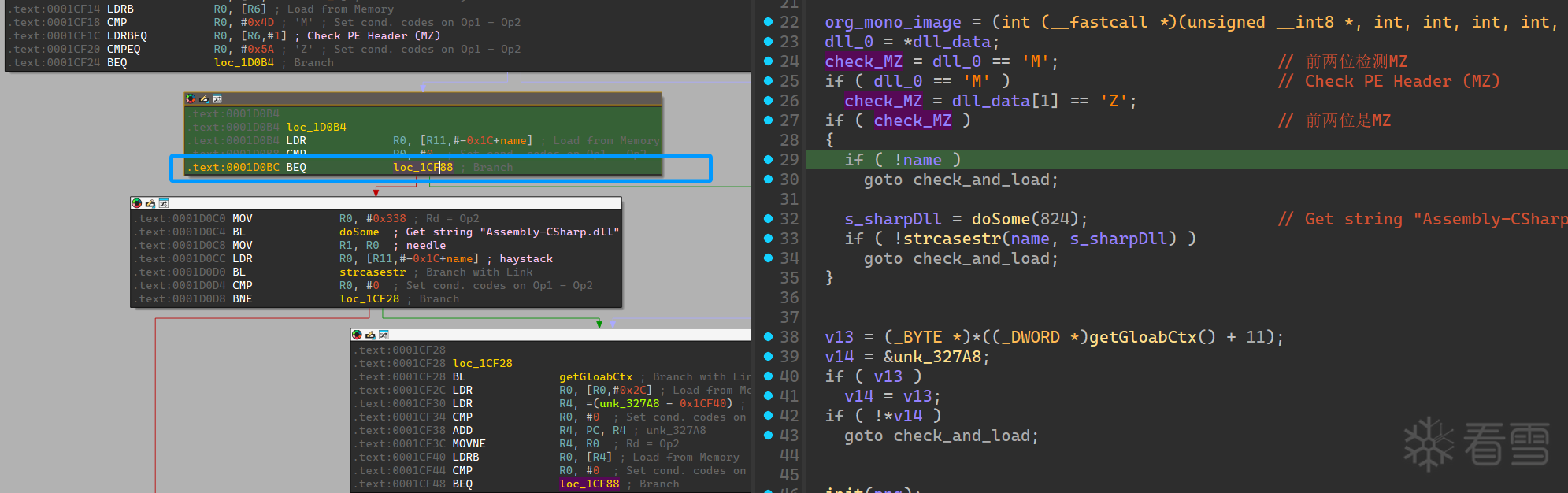Image resolution: width=1568 pixels, height=493 pixels.
Task: Click the color wheel icon on loc_1CF28 node header
Action: (357, 335)
